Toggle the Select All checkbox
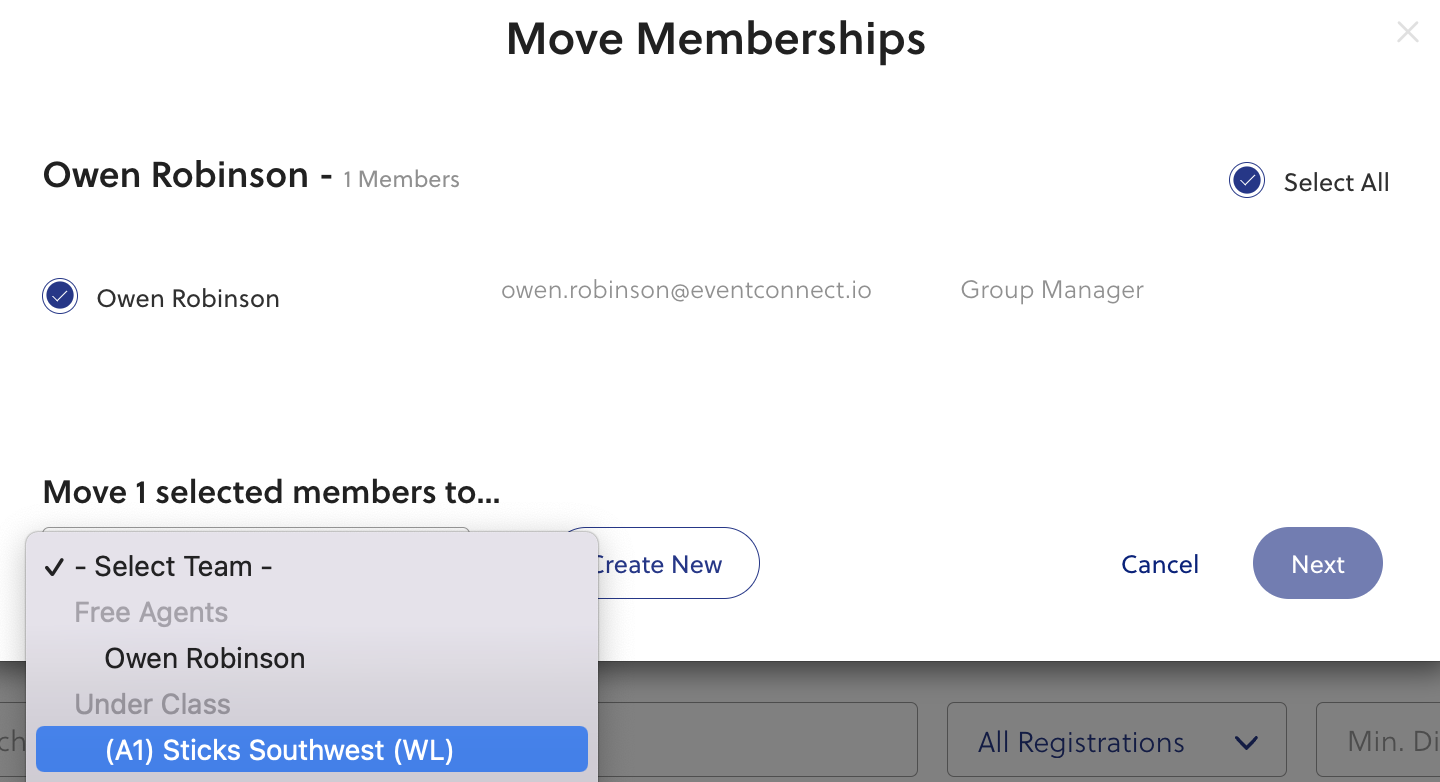This screenshot has height=782, width=1440. coord(1246,181)
